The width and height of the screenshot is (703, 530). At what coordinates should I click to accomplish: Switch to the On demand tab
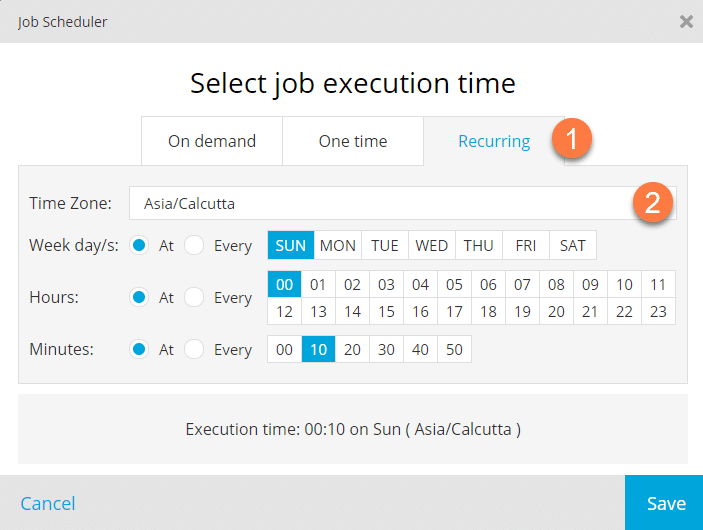click(212, 141)
